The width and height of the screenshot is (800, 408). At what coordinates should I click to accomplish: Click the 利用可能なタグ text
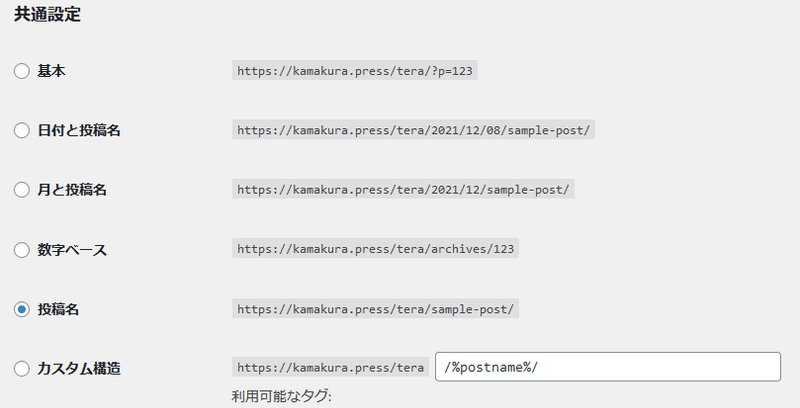pos(281,396)
